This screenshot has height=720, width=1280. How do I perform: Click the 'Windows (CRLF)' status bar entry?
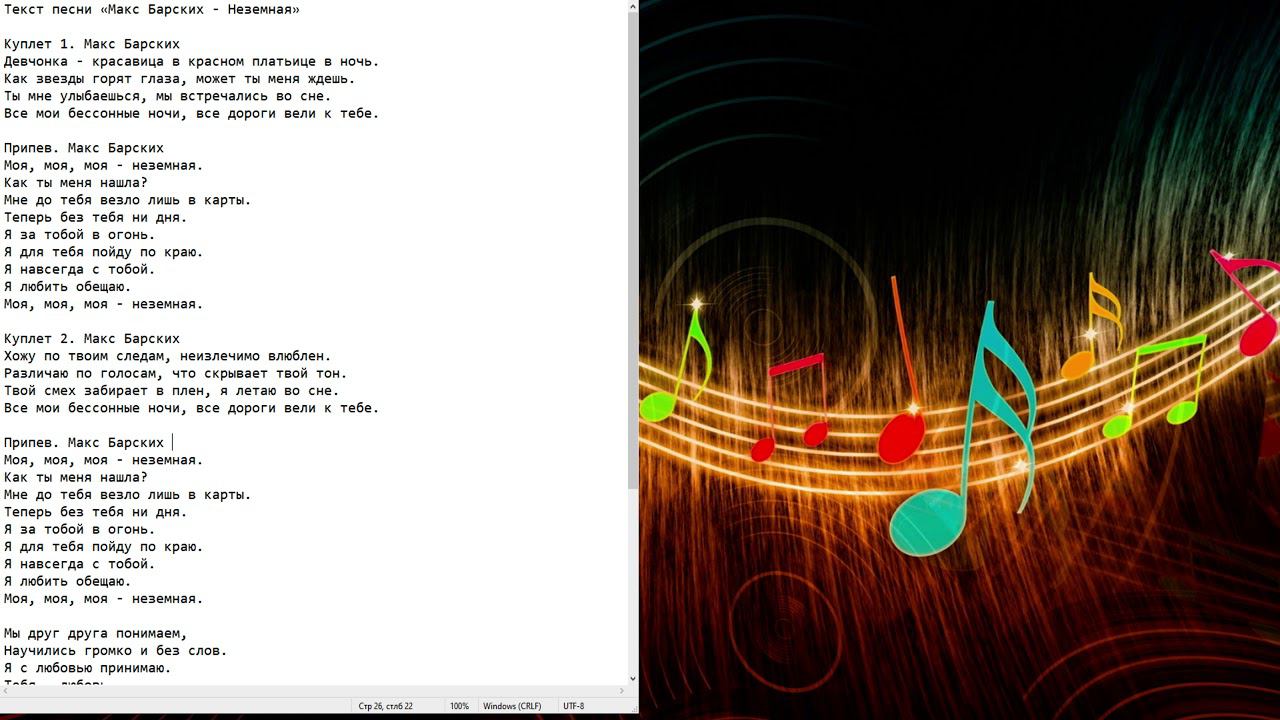point(512,706)
